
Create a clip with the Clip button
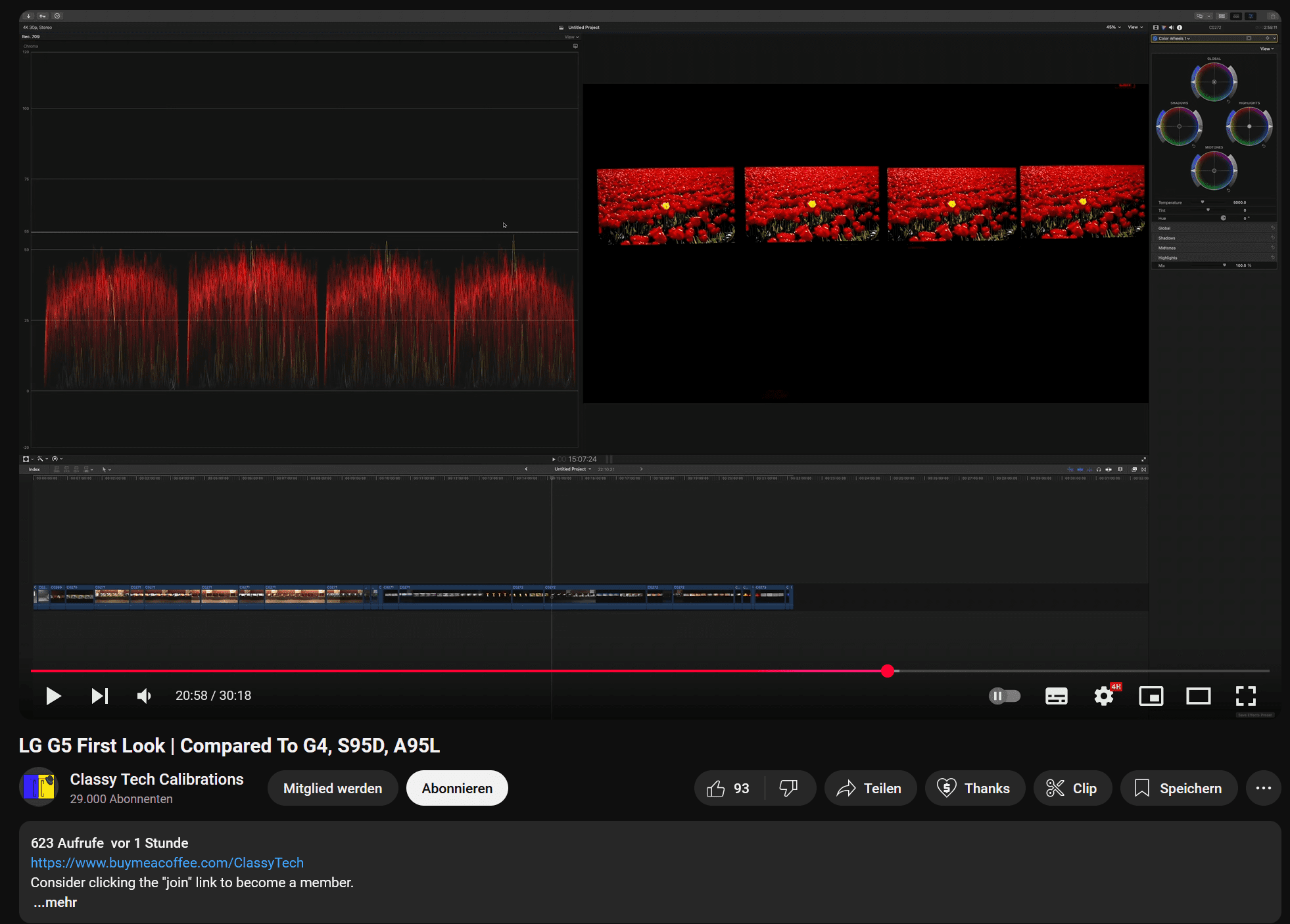point(1072,788)
